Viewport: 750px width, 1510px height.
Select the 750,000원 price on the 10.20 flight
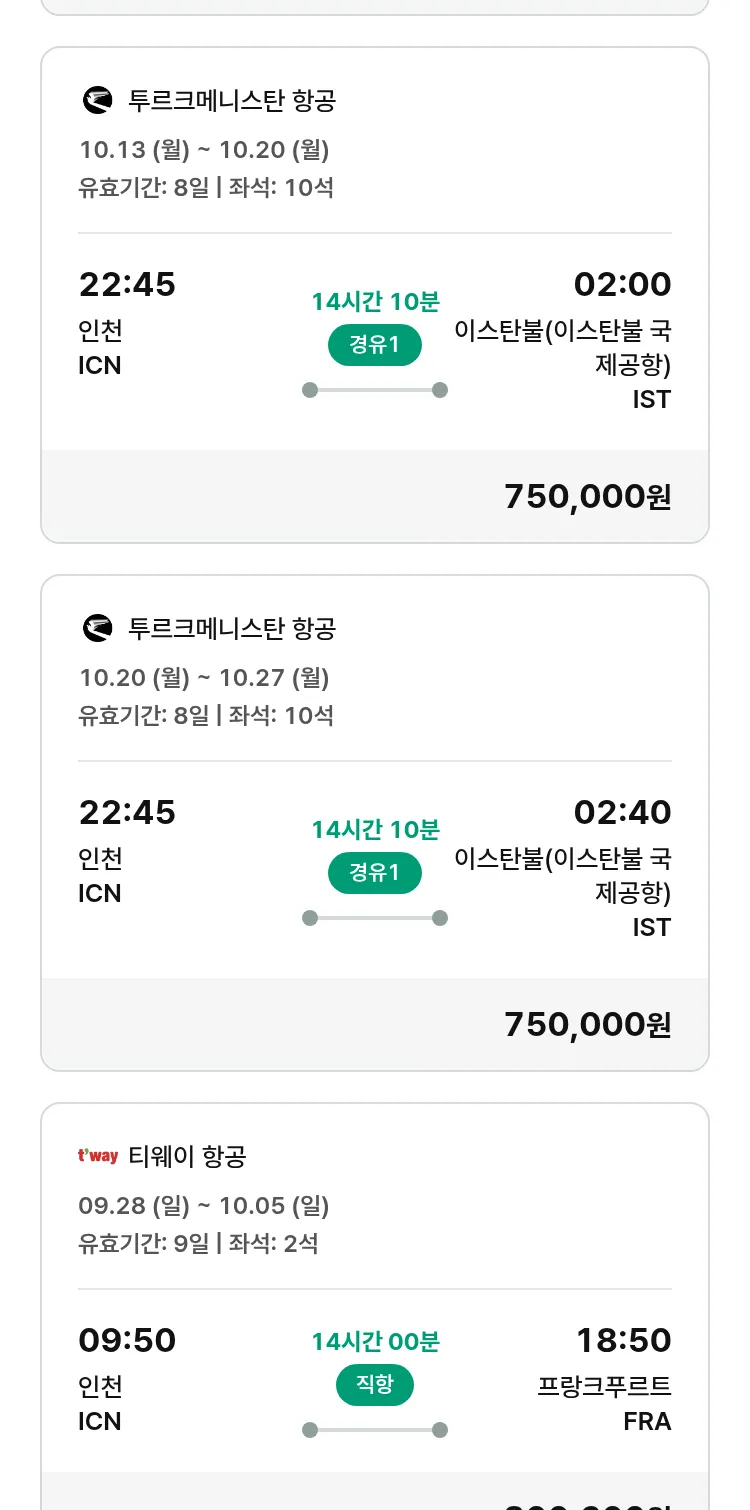tap(588, 1024)
